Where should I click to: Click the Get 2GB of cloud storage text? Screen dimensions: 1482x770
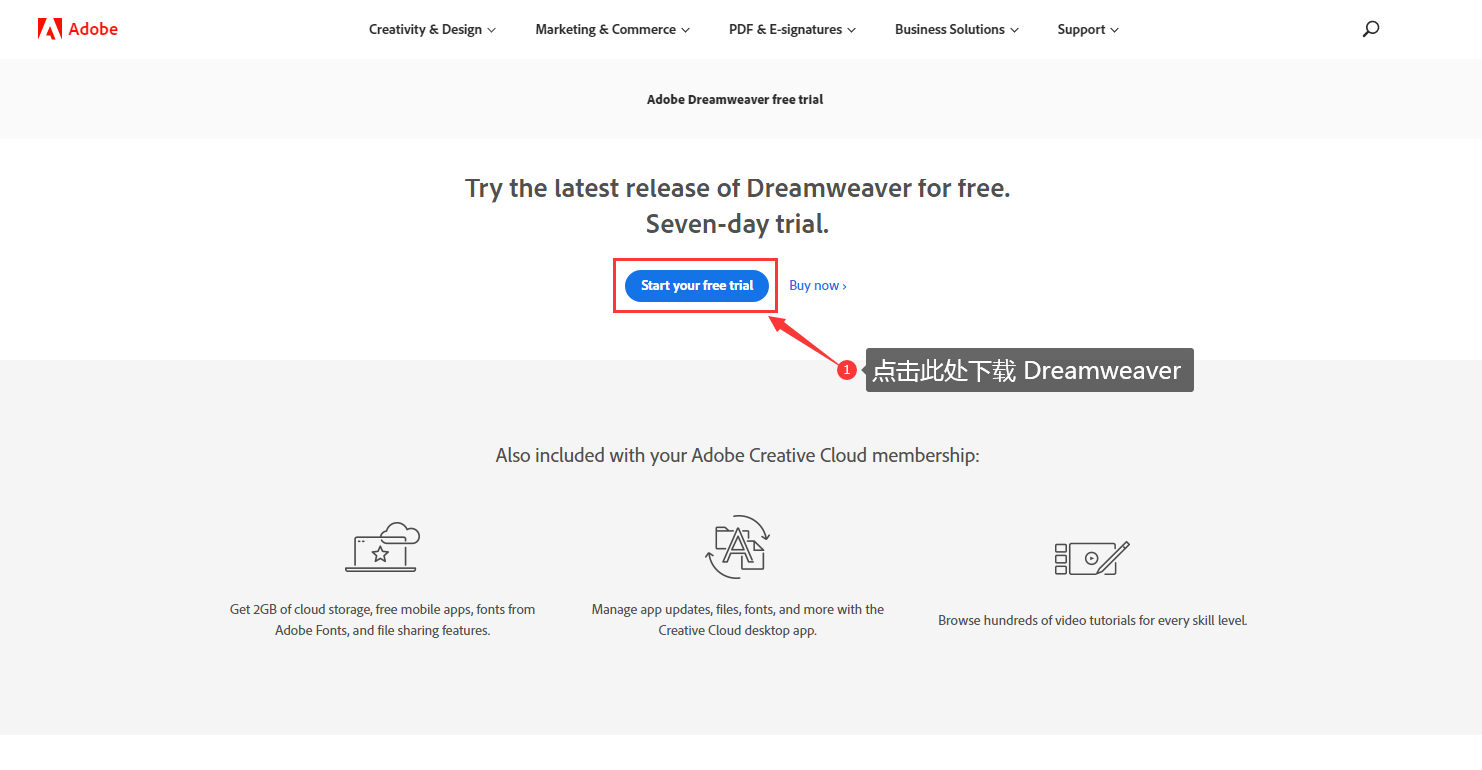pyautogui.click(x=382, y=620)
